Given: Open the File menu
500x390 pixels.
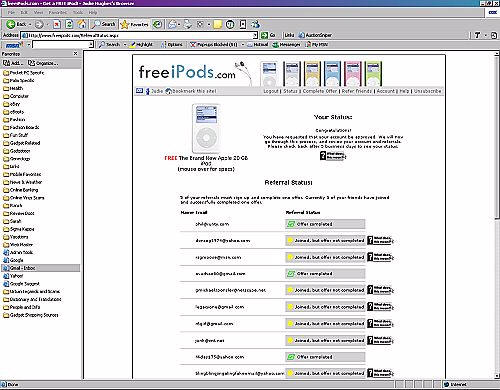Looking at the screenshot, I should [11, 12].
